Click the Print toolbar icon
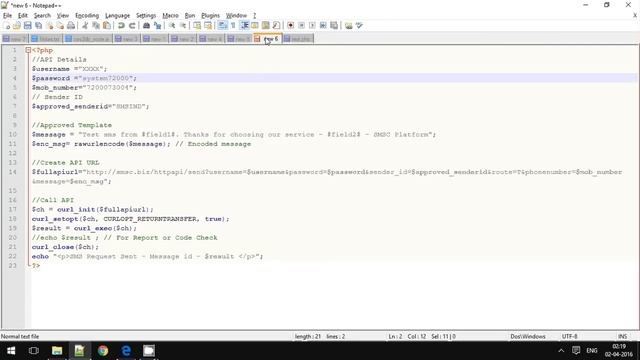 coord(71,25)
